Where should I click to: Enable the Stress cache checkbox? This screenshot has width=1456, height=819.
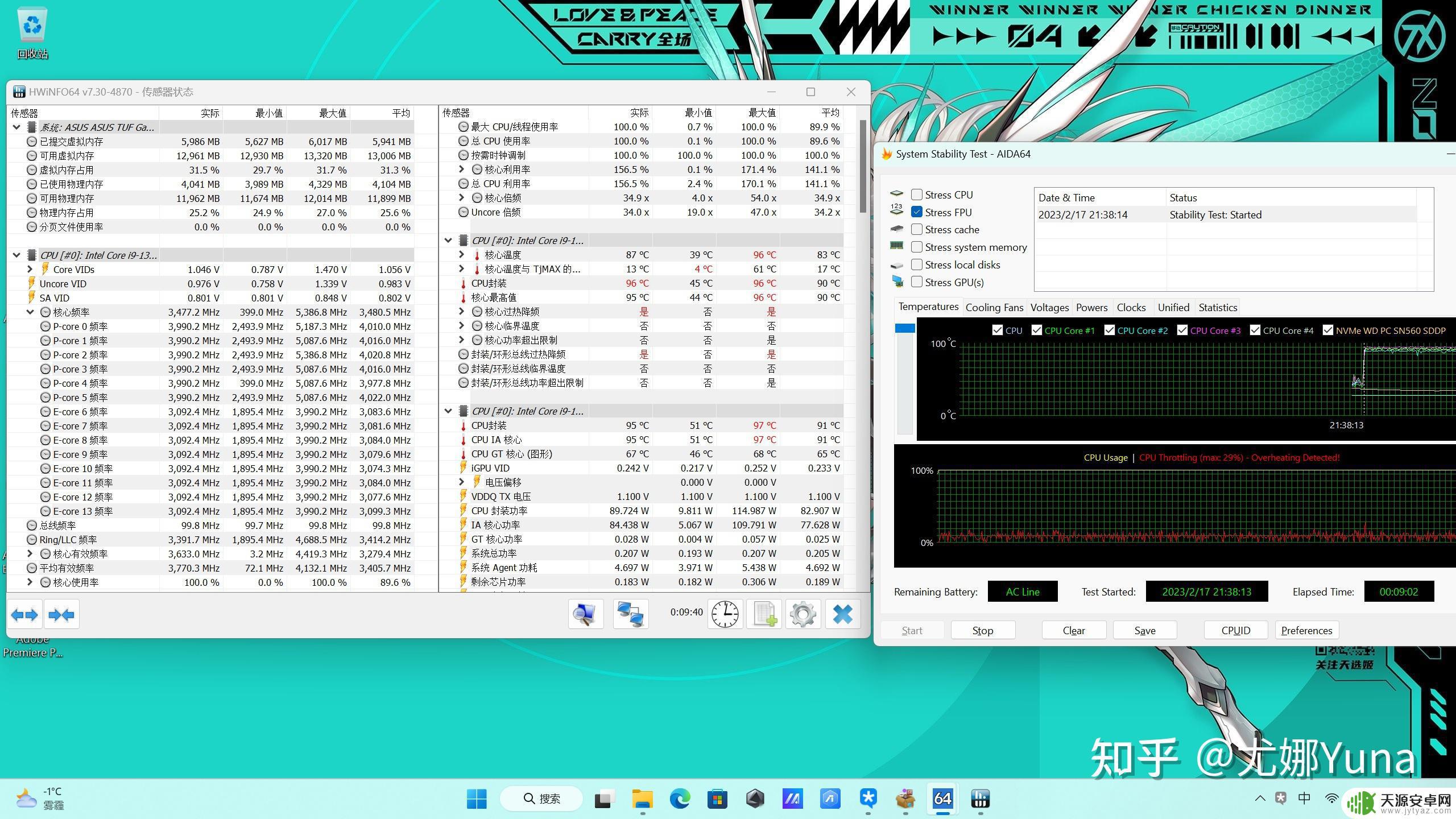pos(916,229)
